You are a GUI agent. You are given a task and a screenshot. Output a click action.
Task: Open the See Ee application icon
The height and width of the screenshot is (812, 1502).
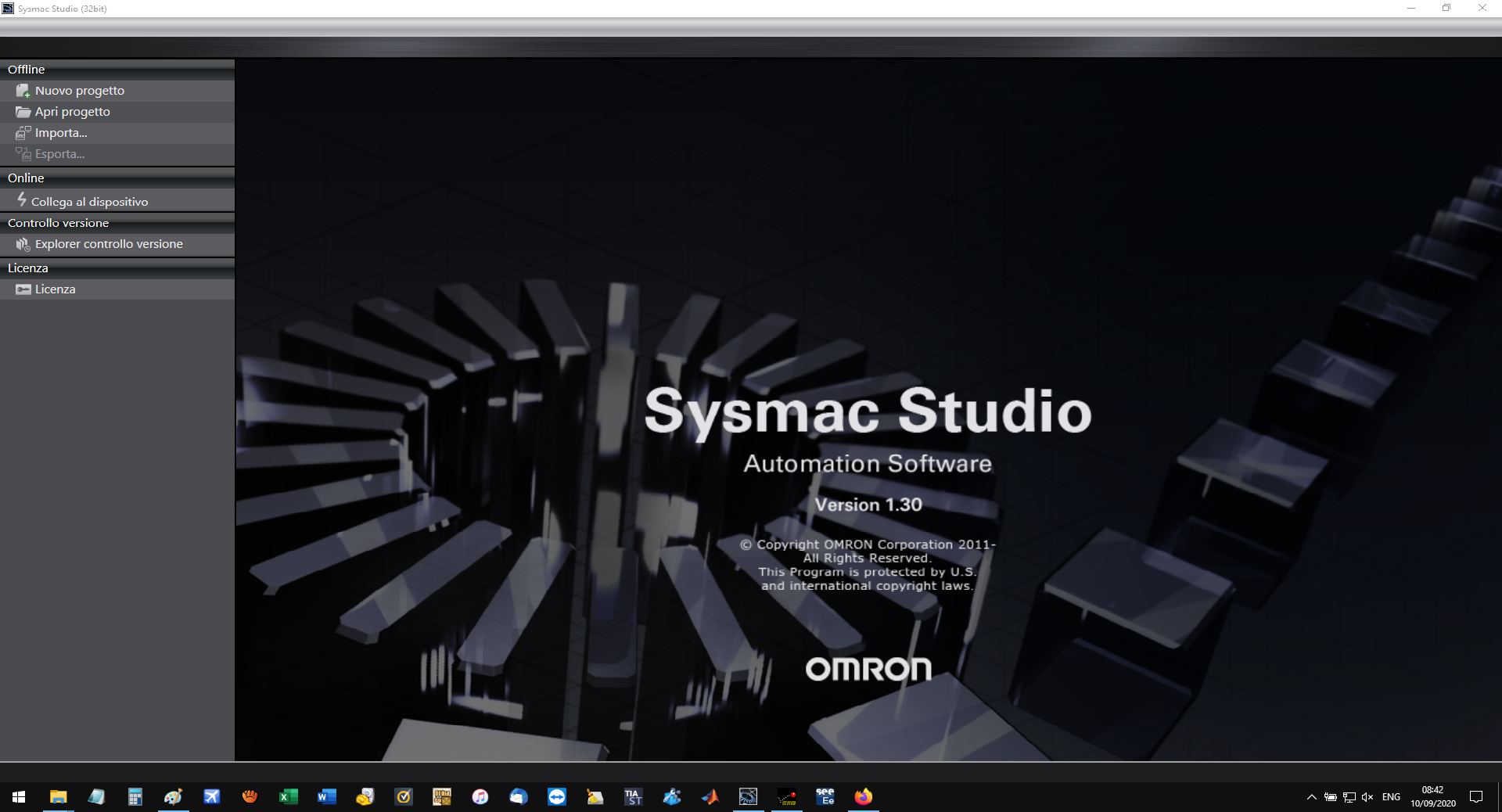point(825,796)
